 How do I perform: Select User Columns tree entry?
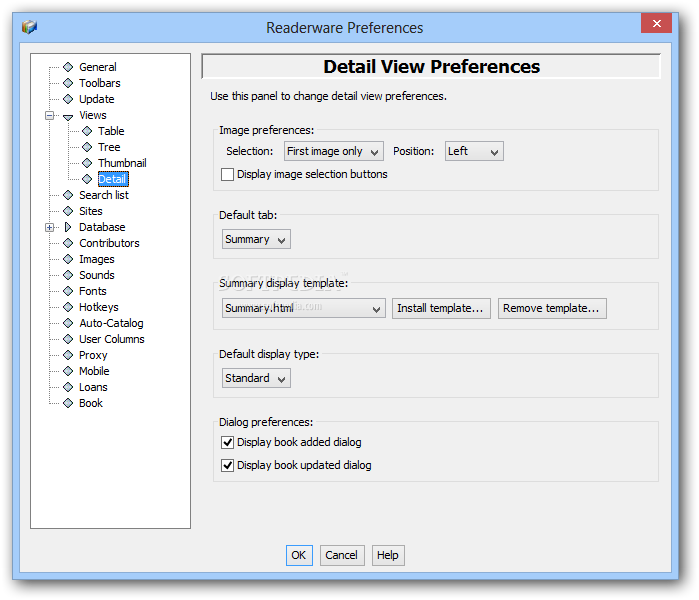[112, 339]
